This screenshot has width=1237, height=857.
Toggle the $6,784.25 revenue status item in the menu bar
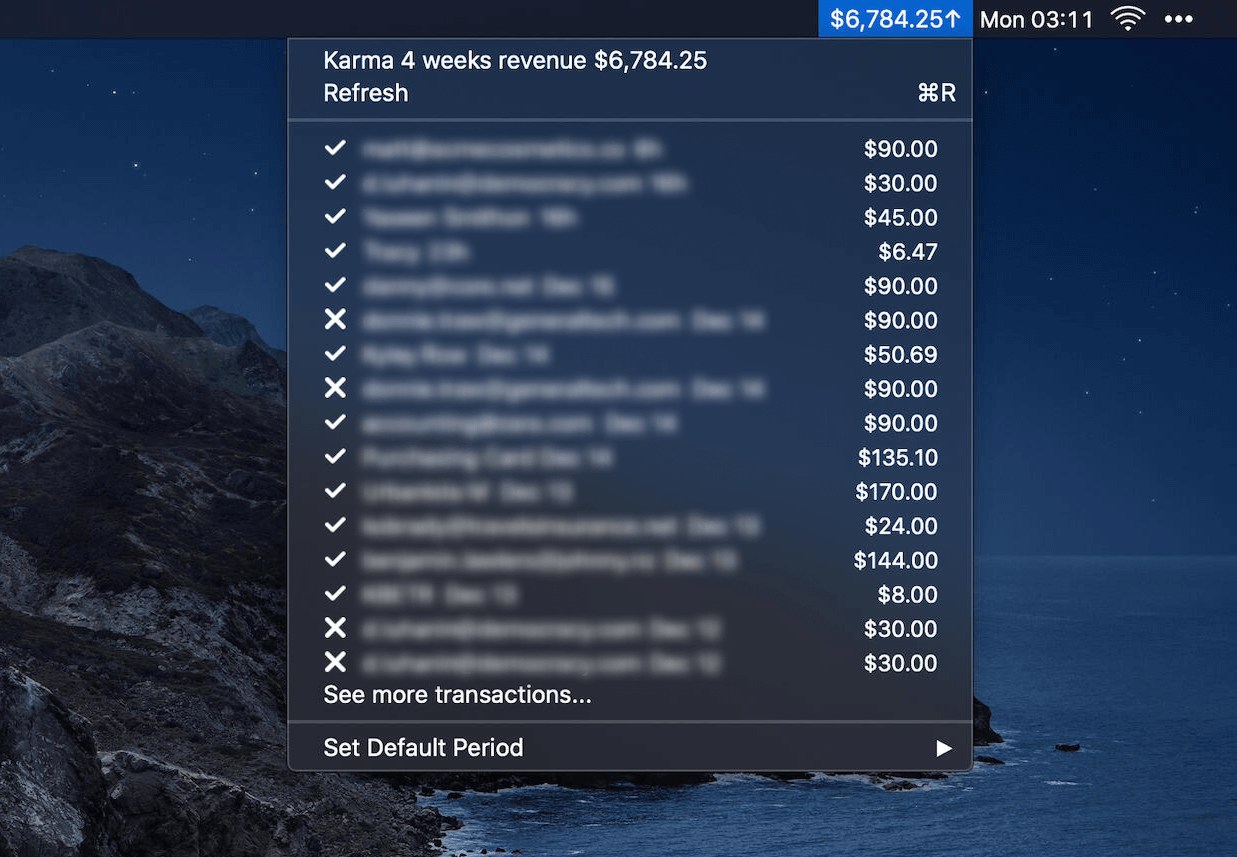(895, 19)
